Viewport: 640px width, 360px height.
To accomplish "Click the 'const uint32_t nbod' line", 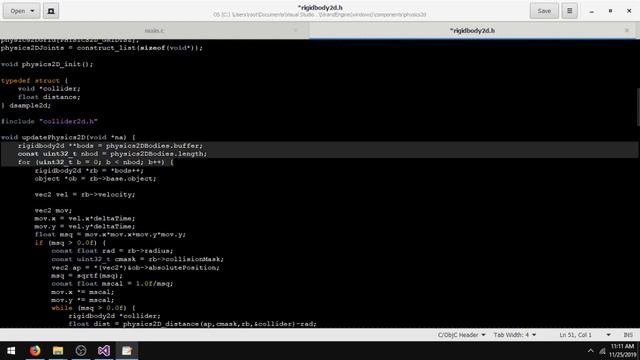I will point(112,154).
